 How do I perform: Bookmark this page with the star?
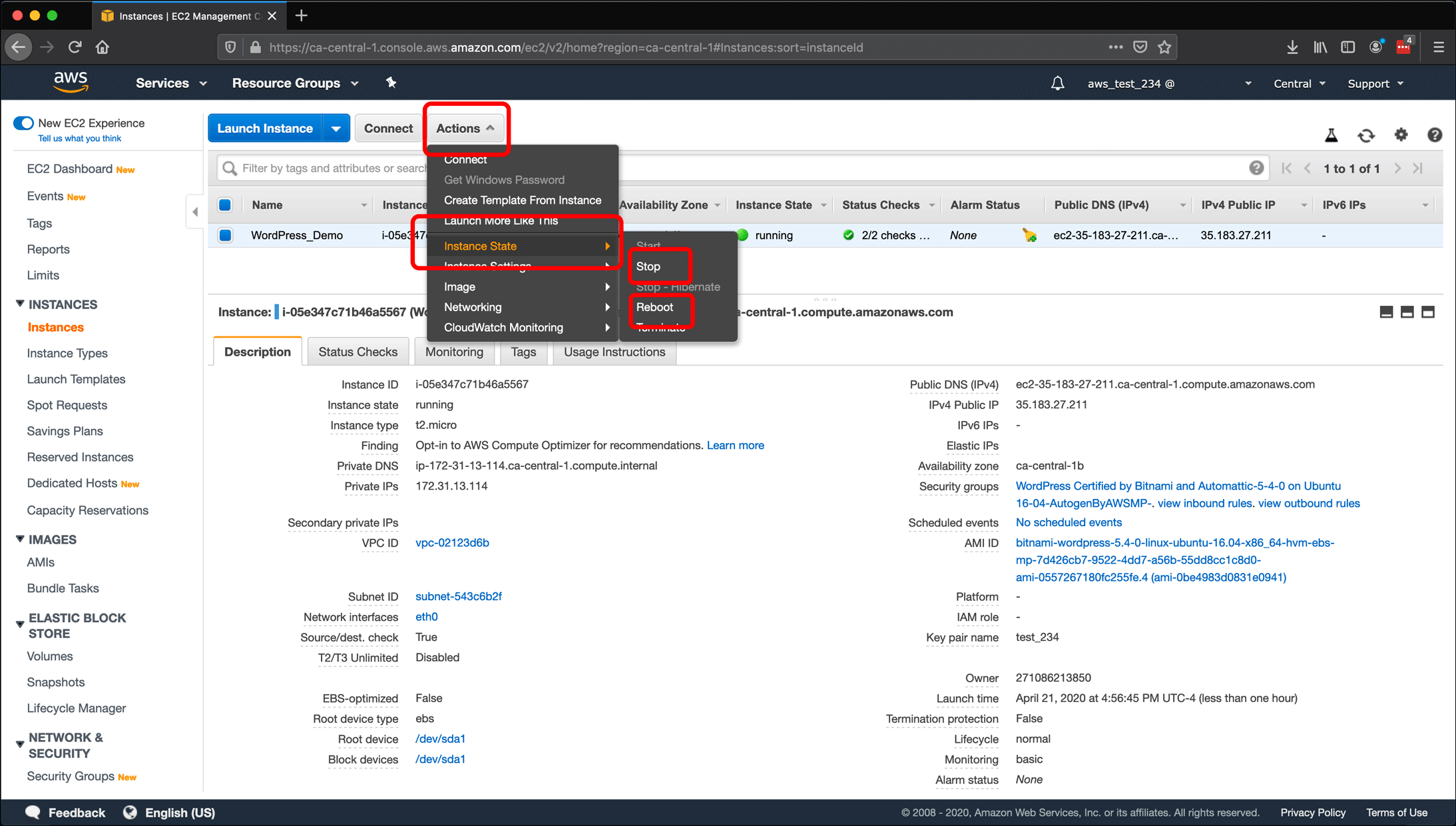[x=1164, y=47]
